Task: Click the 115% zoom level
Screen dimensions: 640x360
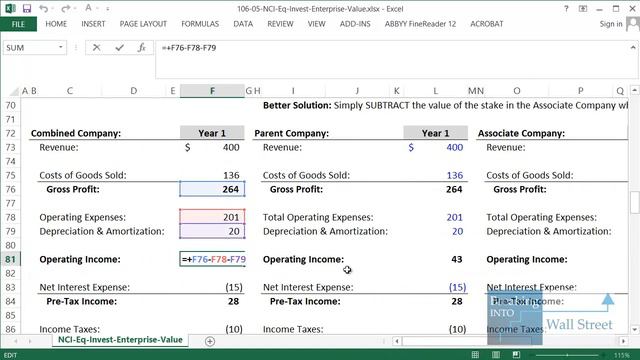Action: 622,356
